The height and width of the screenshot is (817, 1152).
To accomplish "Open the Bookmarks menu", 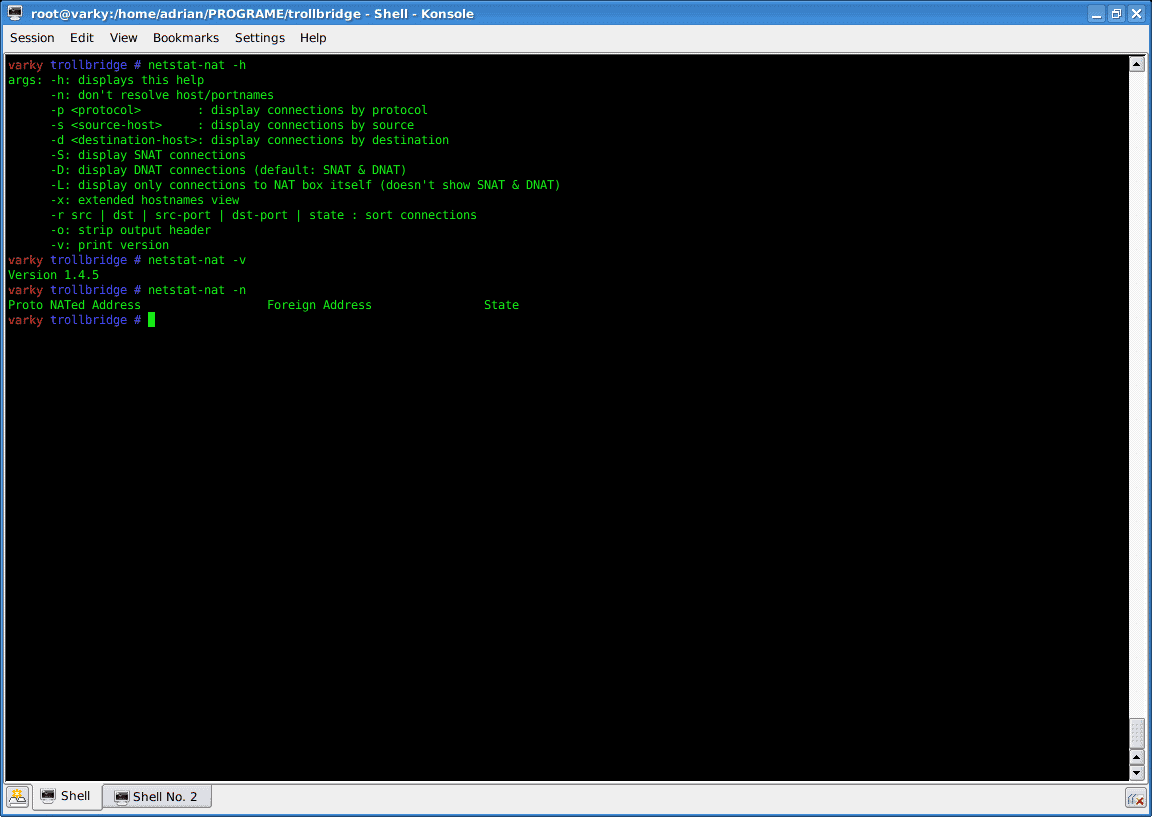I will pyautogui.click(x=186, y=38).
